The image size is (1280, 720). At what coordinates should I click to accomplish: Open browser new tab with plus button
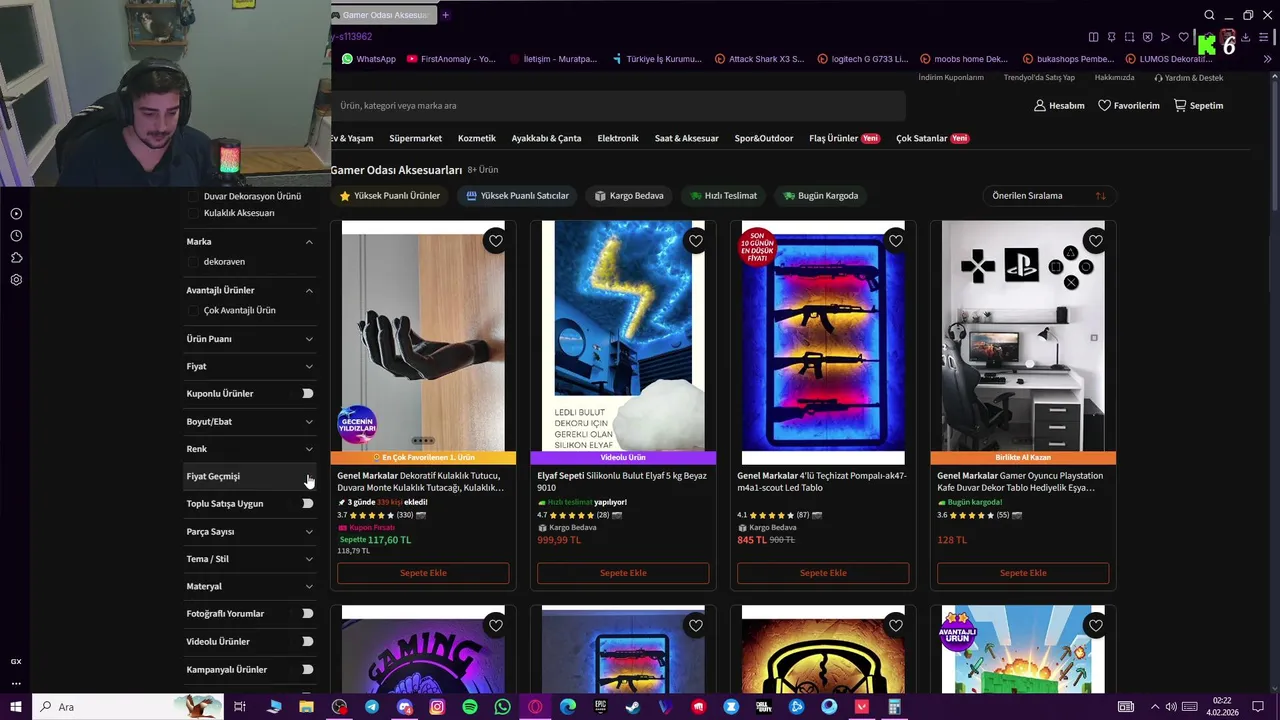coord(446,15)
